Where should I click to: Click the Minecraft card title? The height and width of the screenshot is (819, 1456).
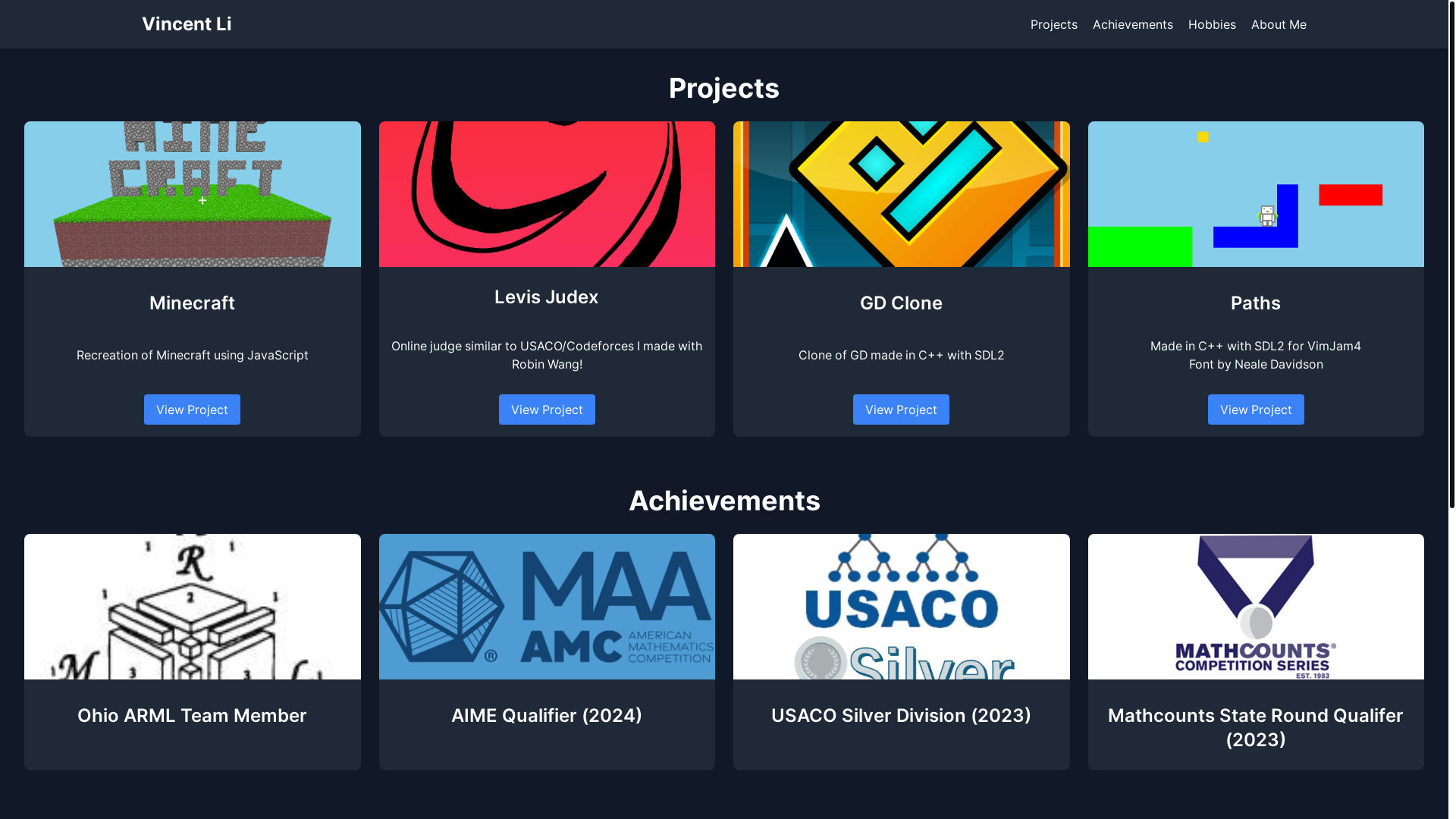(192, 303)
